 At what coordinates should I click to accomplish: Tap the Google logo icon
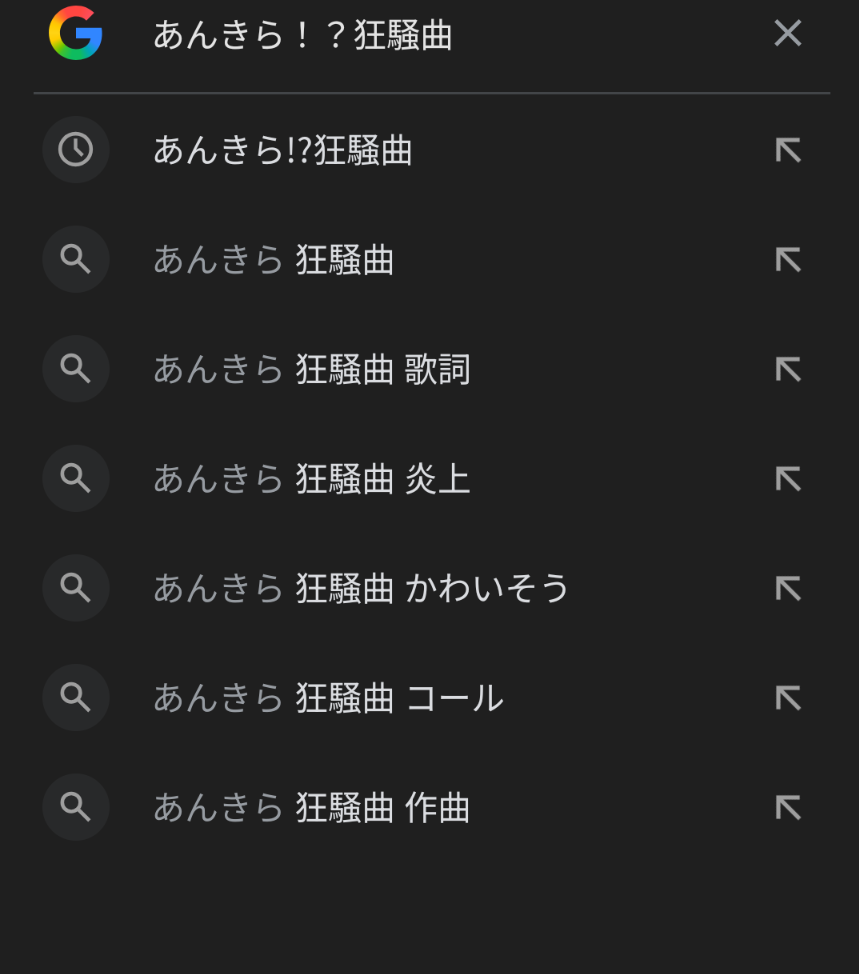pyautogui.click(x=75, y=33)
